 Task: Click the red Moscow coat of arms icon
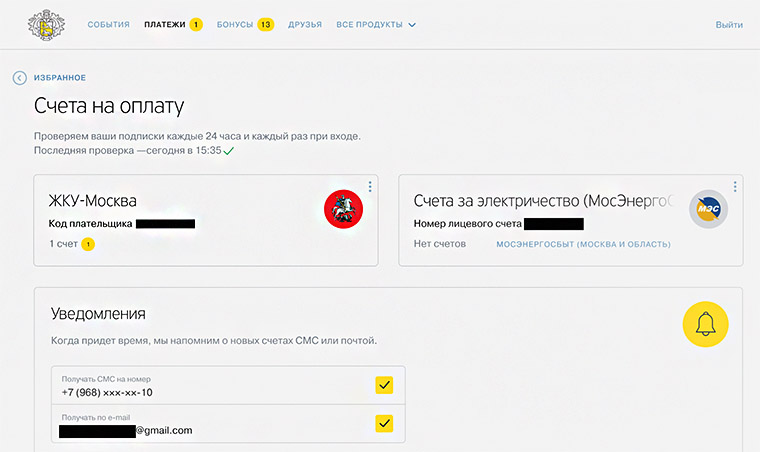click(x=343, y=209)
